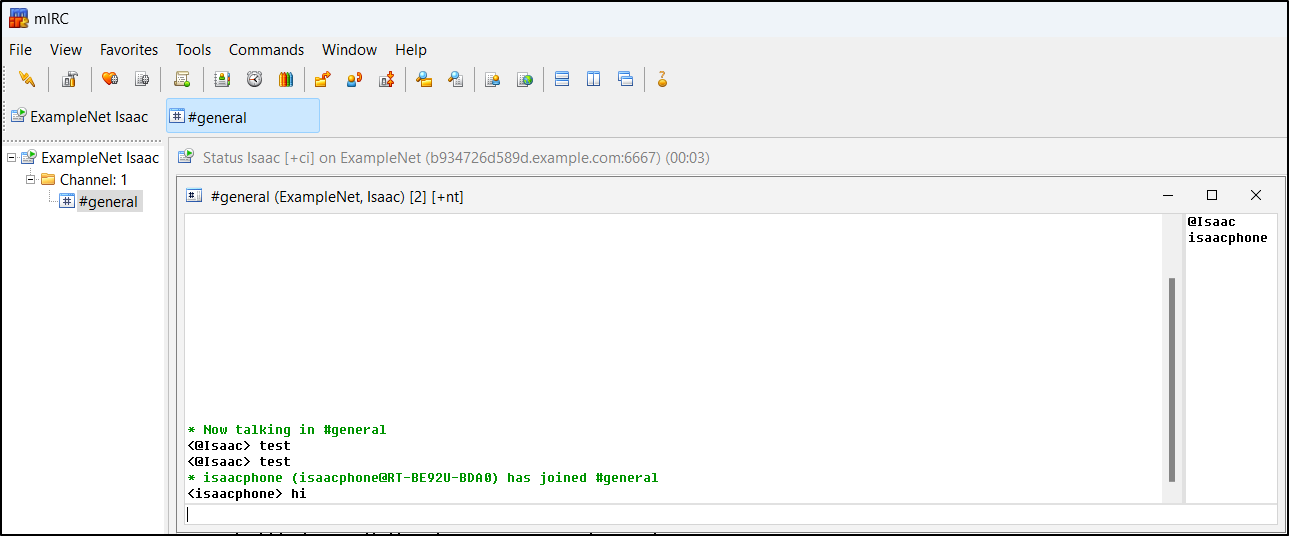Click the Tile Horizontal windows icon
Viewport: 1289px width, 536px height.
(x=562, y=79)
